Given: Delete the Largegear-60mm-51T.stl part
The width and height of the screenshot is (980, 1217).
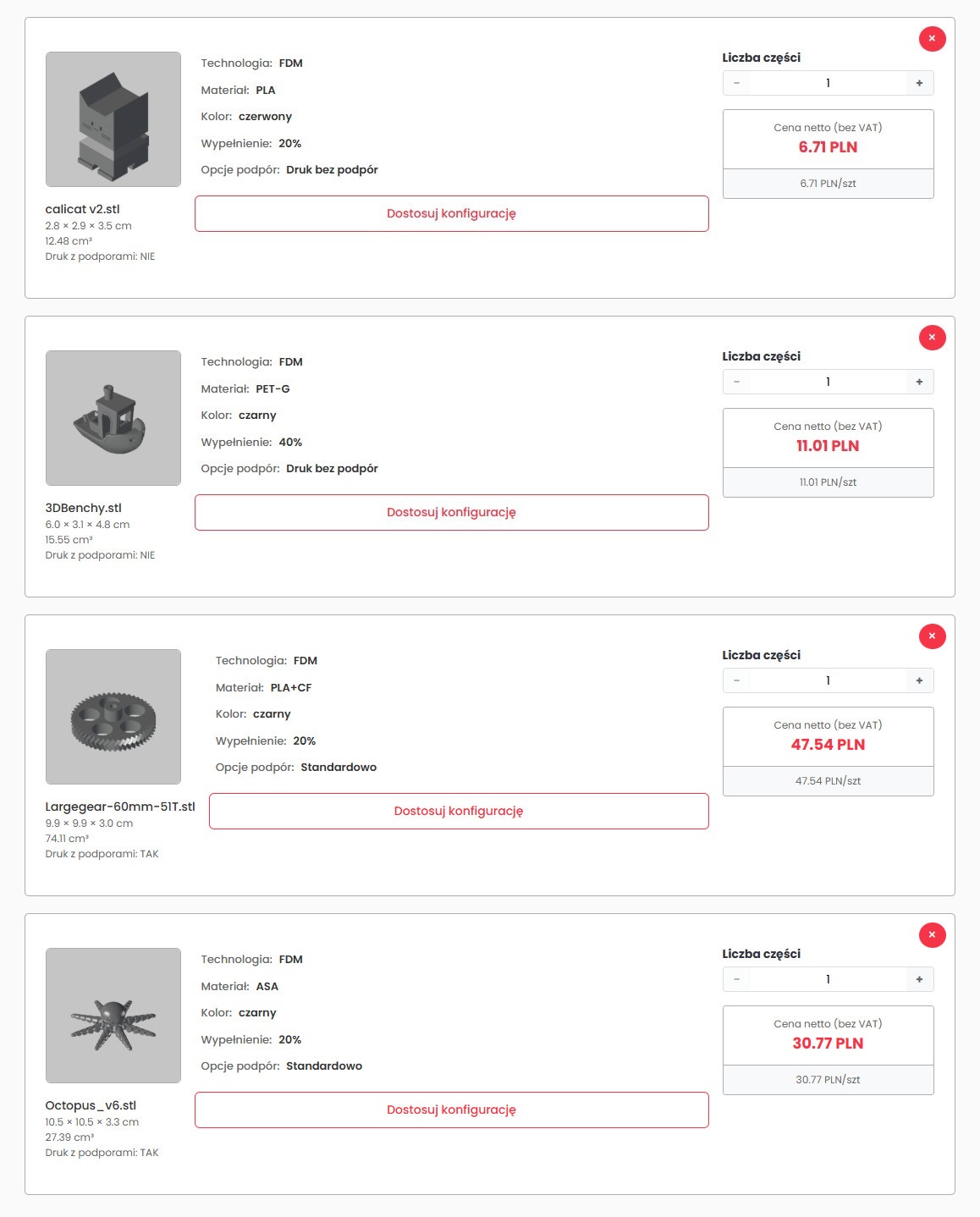Looking at the screenshot, I should [932, 636].
